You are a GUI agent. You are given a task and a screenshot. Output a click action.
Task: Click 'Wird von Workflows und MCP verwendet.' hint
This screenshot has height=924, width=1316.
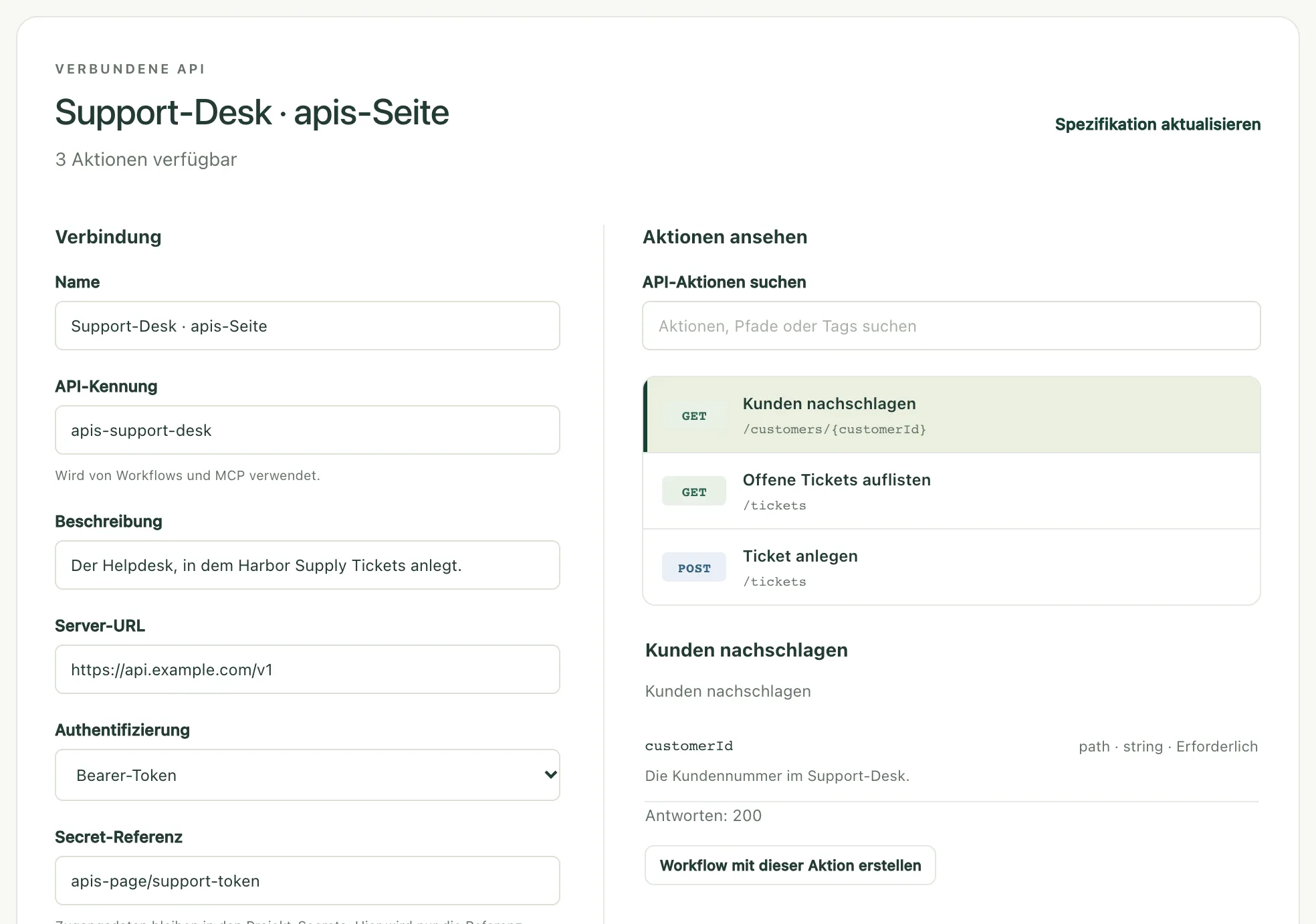tap(187, 475)
